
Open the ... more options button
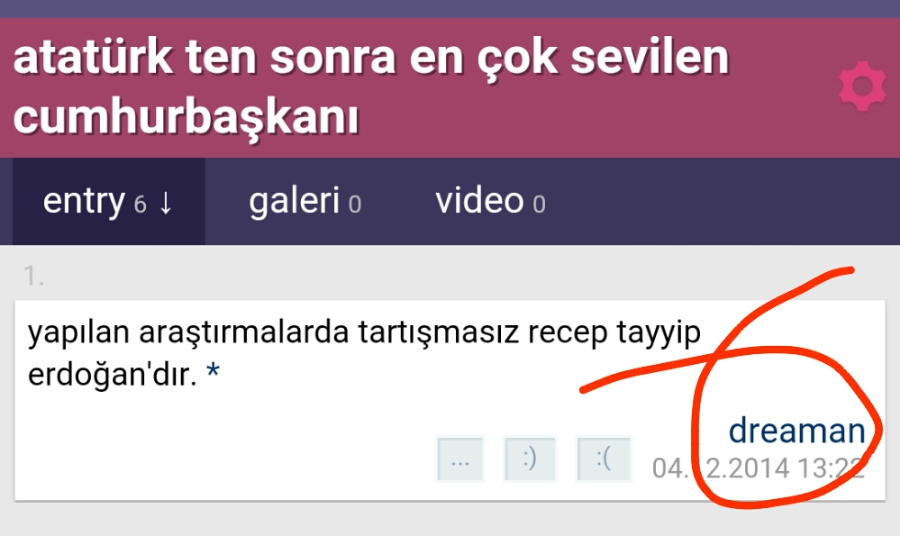click(x=460, y=459)
